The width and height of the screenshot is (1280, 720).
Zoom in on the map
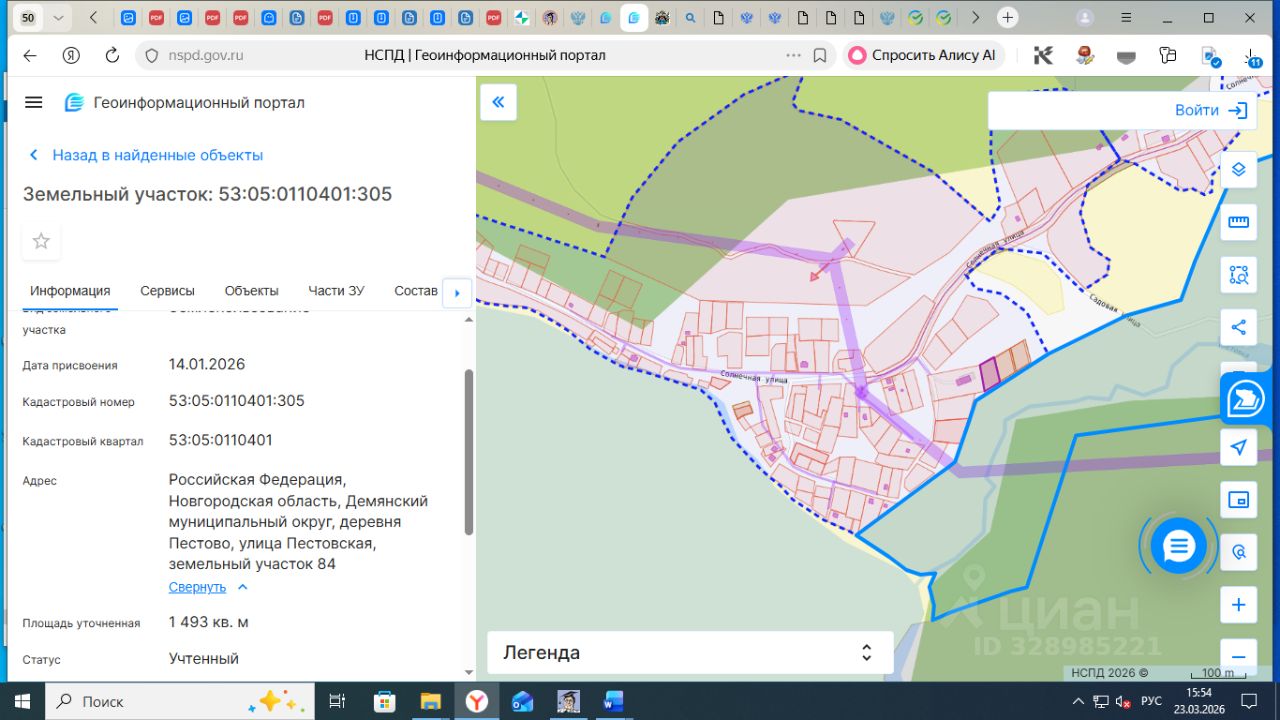[x=1238, y=605]
